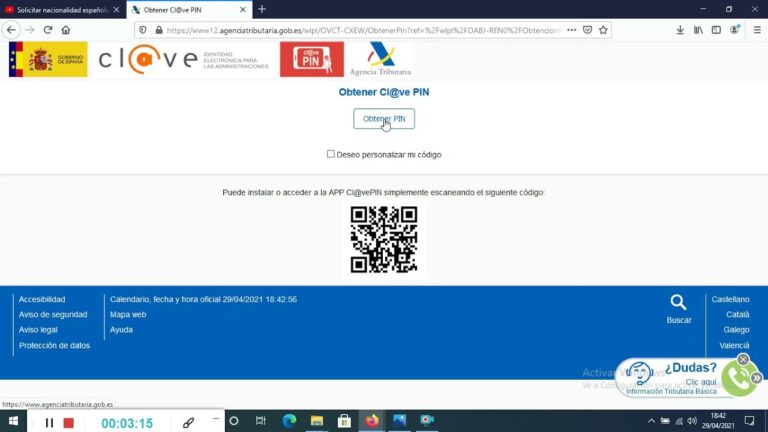
Task: Click the Buscar magnifier icon
Action: [678, 302]
